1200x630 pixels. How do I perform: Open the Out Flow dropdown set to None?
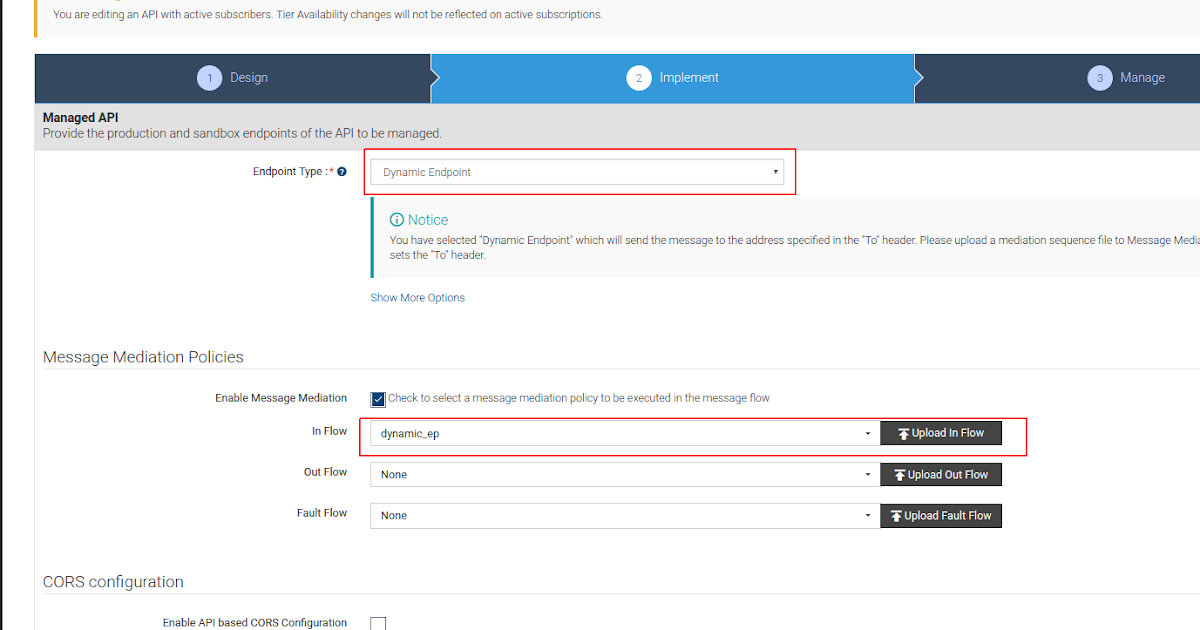(867, 474)
